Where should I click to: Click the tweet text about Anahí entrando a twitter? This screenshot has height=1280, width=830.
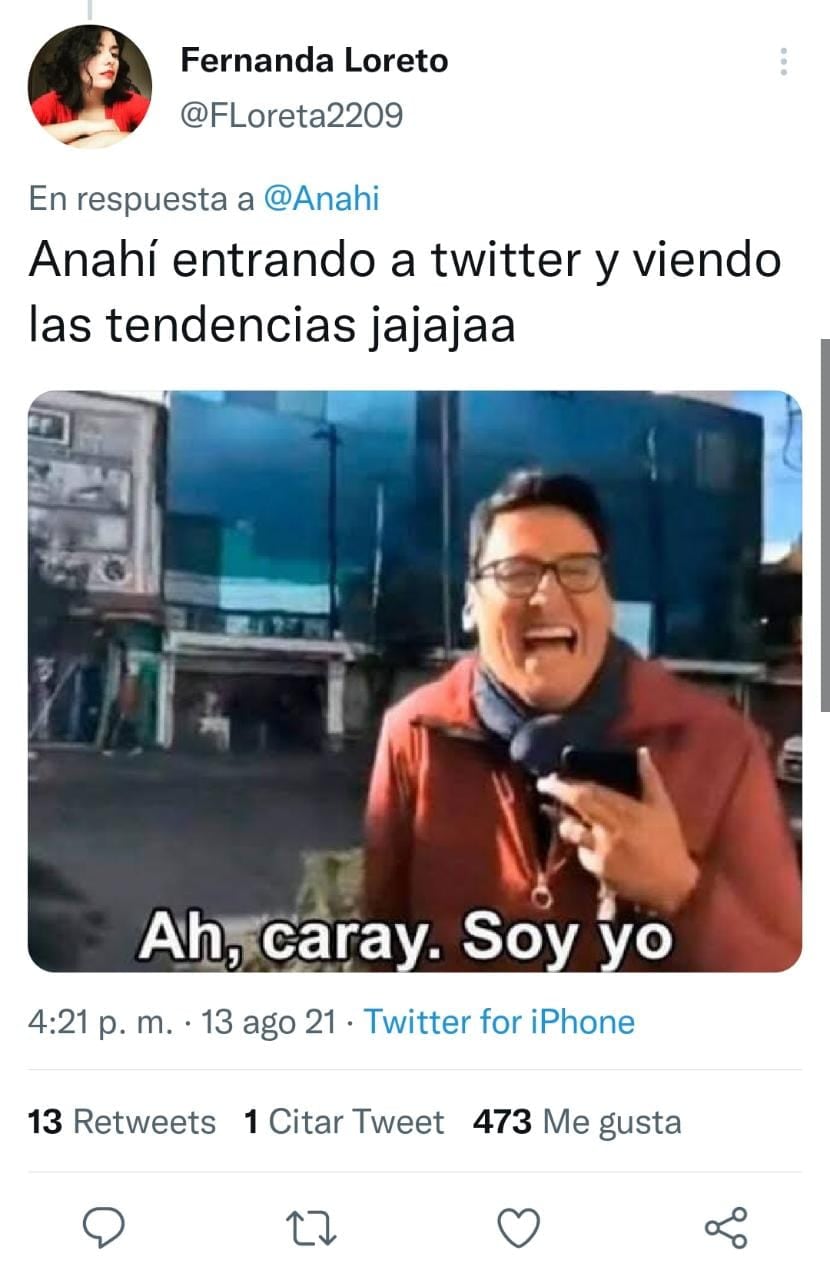pos(404,292)
